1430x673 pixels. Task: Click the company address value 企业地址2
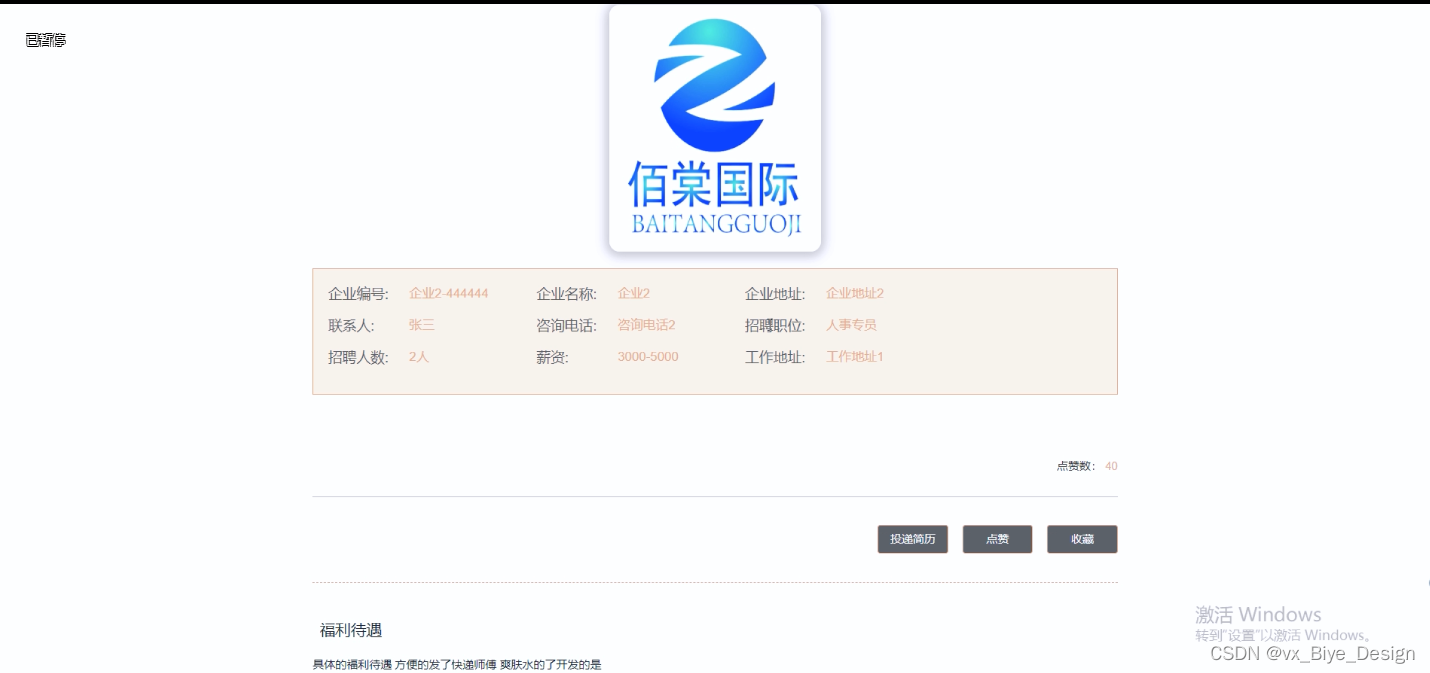click(855, 293)
